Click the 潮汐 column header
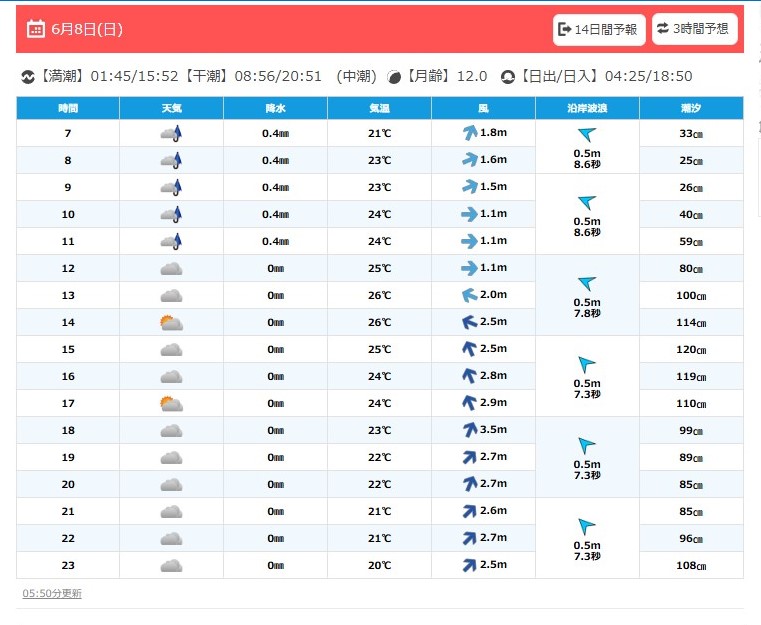This screenshot has width=761, height=625. (x=691, y=108)
